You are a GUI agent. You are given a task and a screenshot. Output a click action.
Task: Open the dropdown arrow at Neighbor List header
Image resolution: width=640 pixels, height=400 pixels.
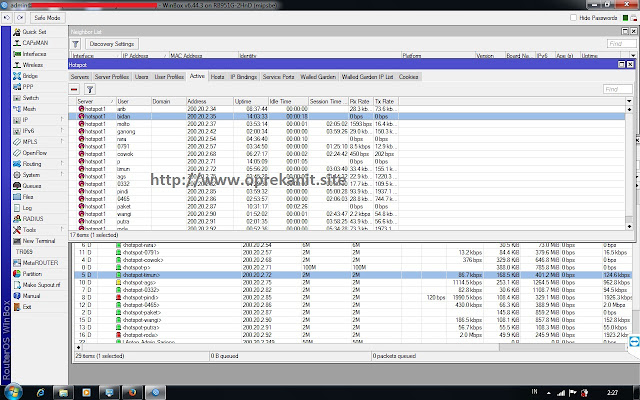(633, 56)
